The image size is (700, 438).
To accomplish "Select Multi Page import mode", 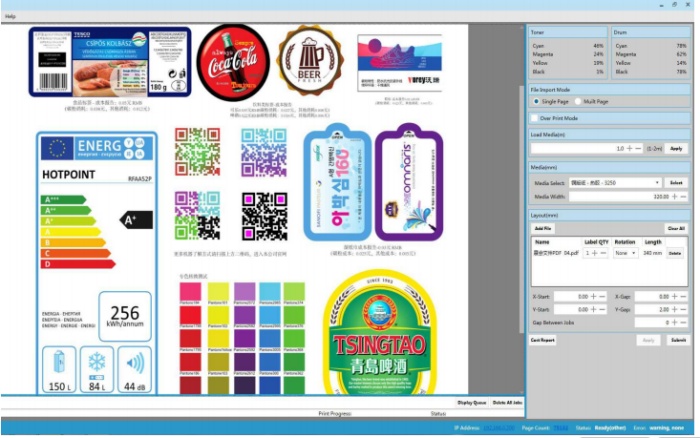I will 578,101.
